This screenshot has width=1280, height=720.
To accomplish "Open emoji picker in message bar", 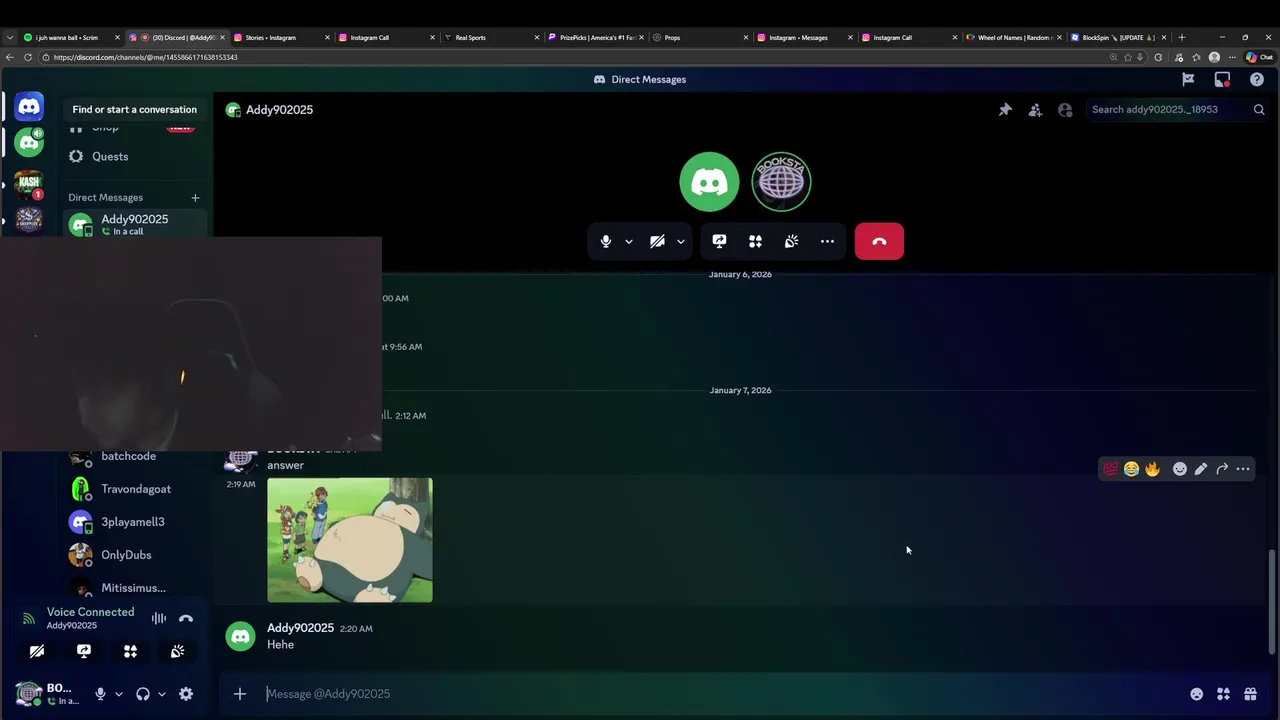I will tap(1196, 694).
